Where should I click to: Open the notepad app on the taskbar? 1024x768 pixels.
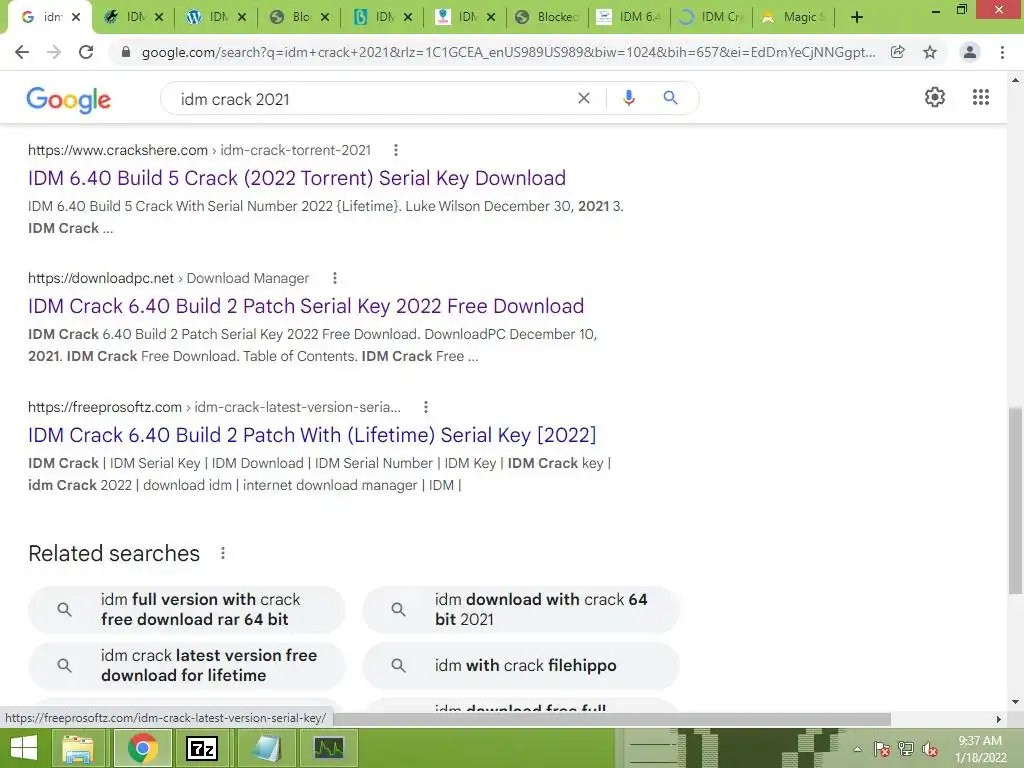[266, 748]
